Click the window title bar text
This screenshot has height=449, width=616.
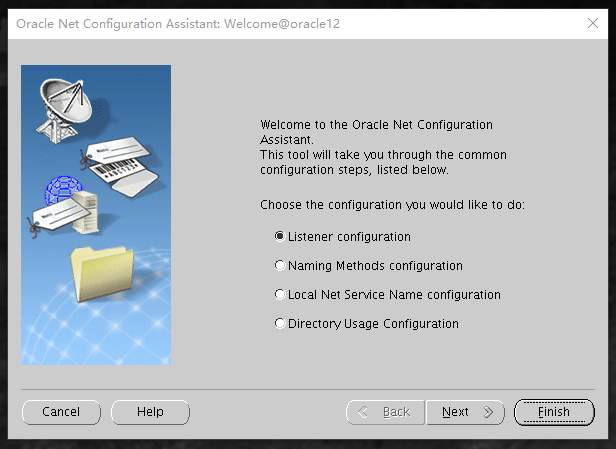coord(179,23)
